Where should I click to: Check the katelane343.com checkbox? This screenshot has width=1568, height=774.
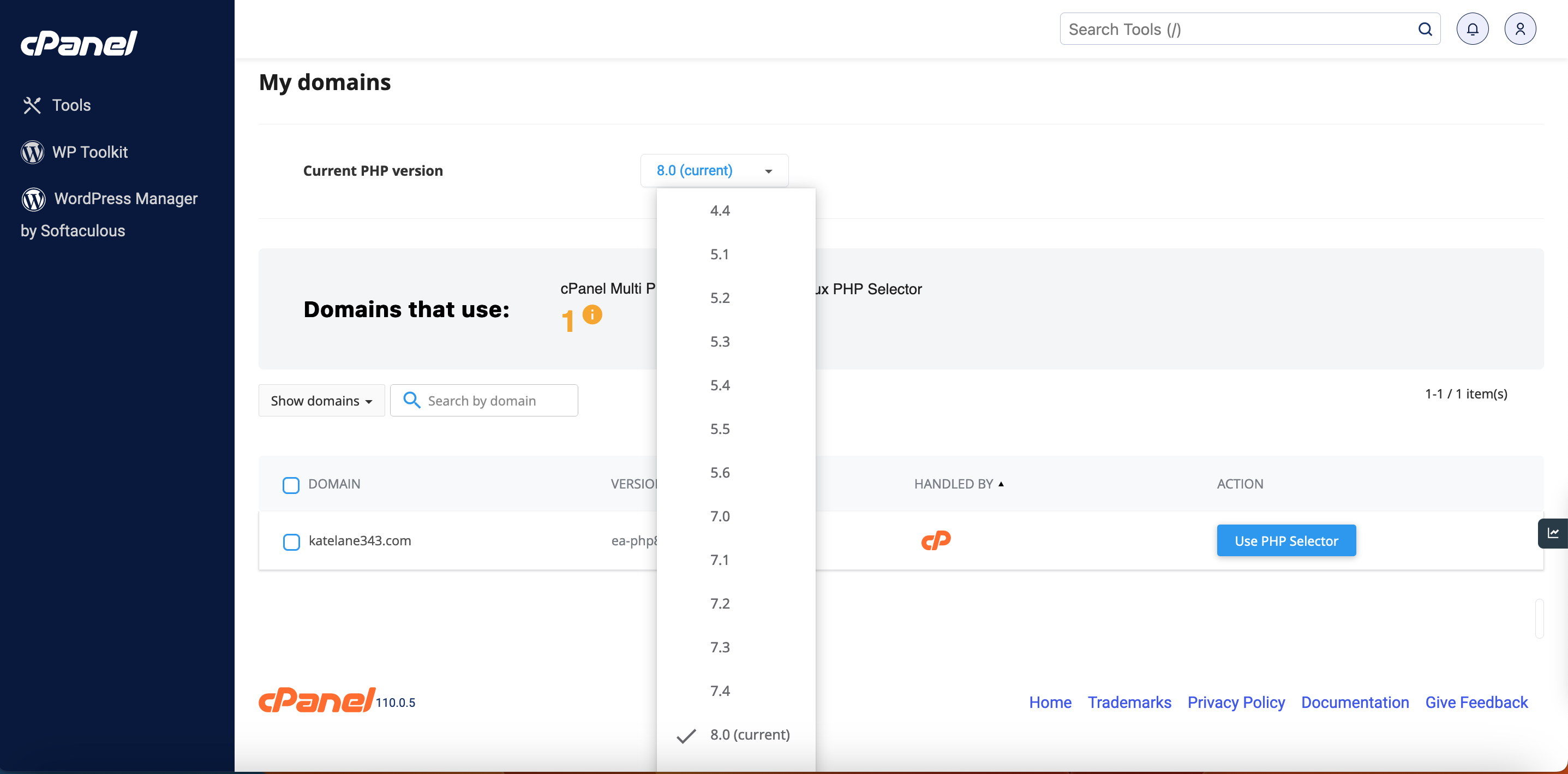(291, 541)
